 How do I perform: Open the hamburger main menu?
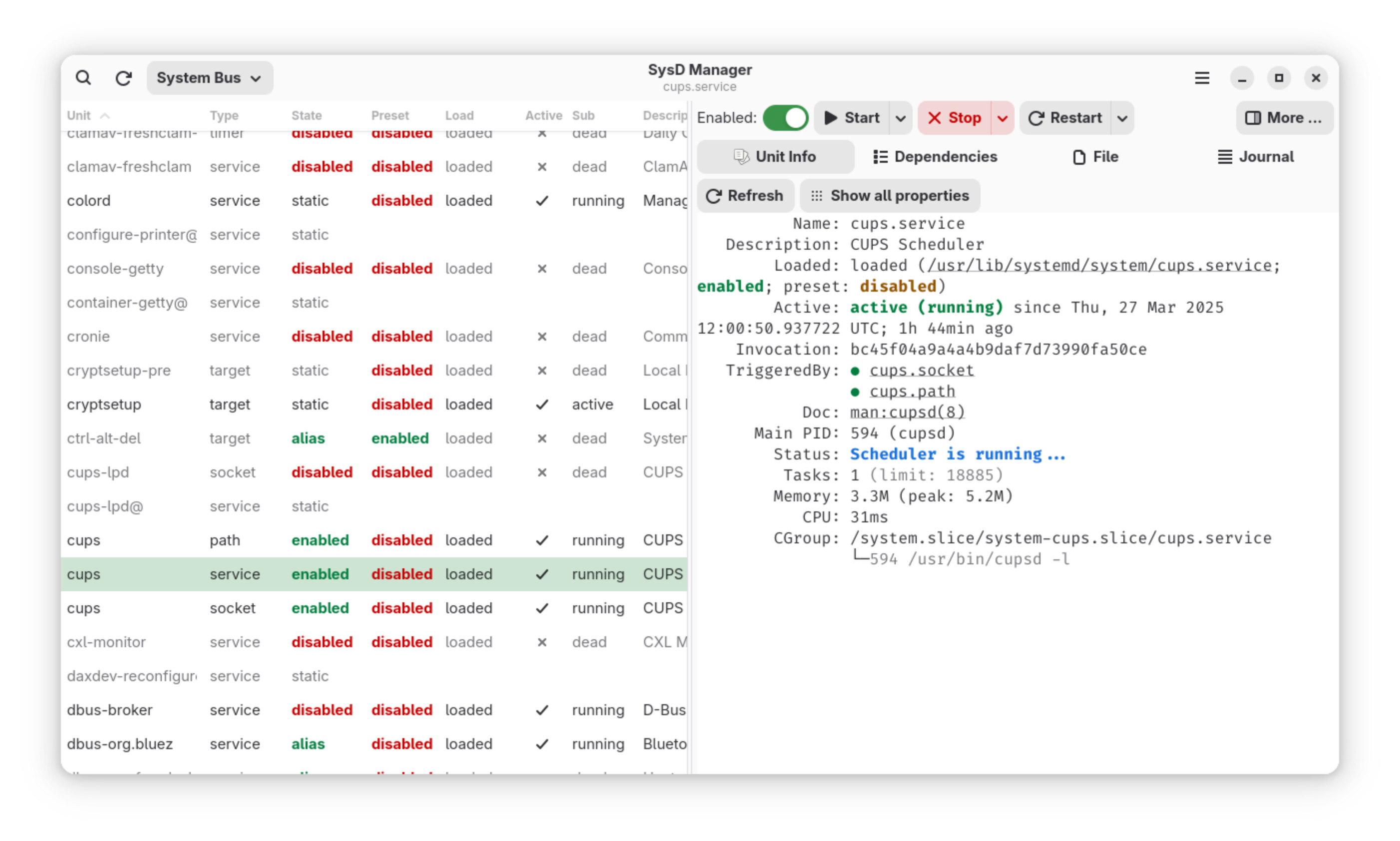pyautogui.click(x=1201, y=77)
